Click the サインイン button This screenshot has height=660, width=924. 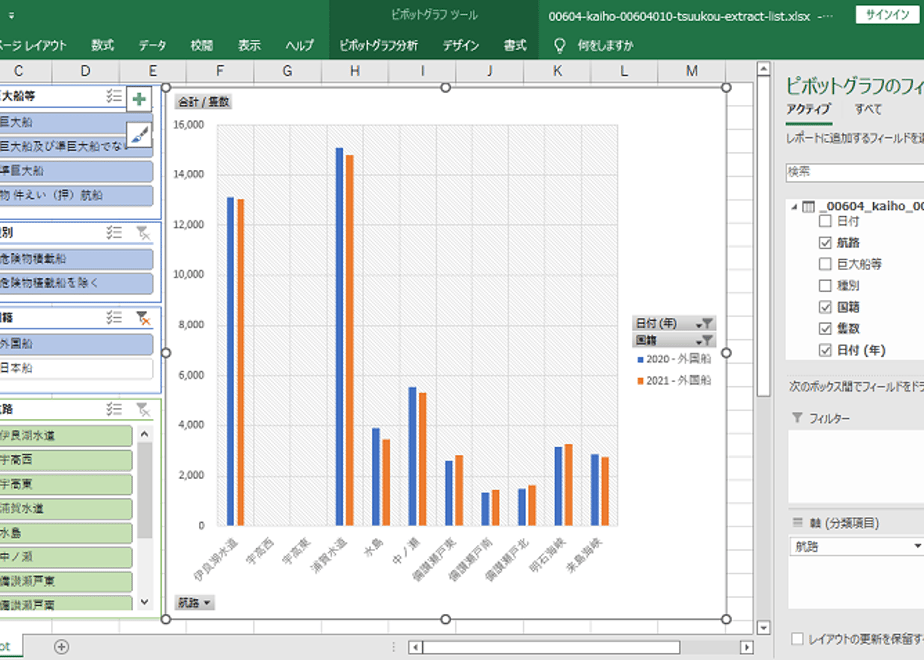coord(888,15)
